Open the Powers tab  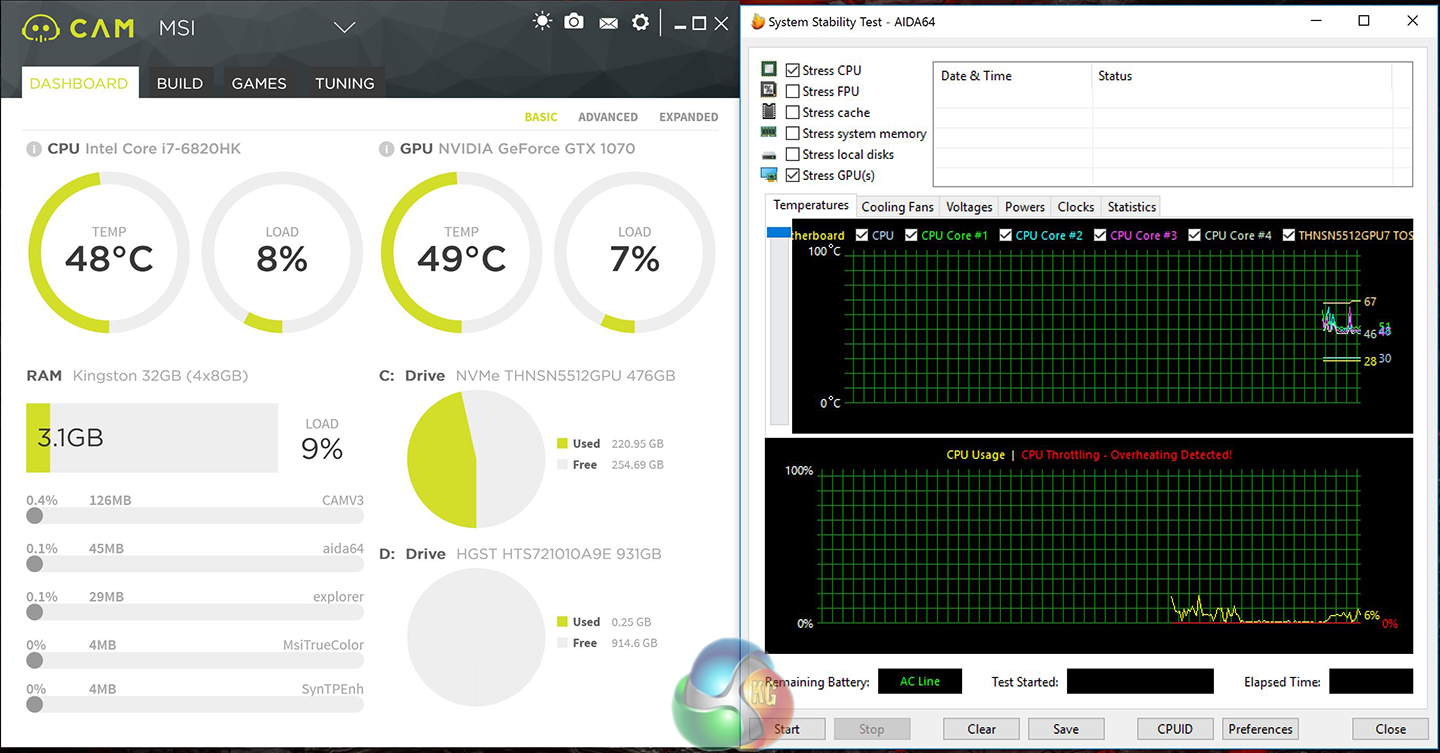[x=1025, y=207]
